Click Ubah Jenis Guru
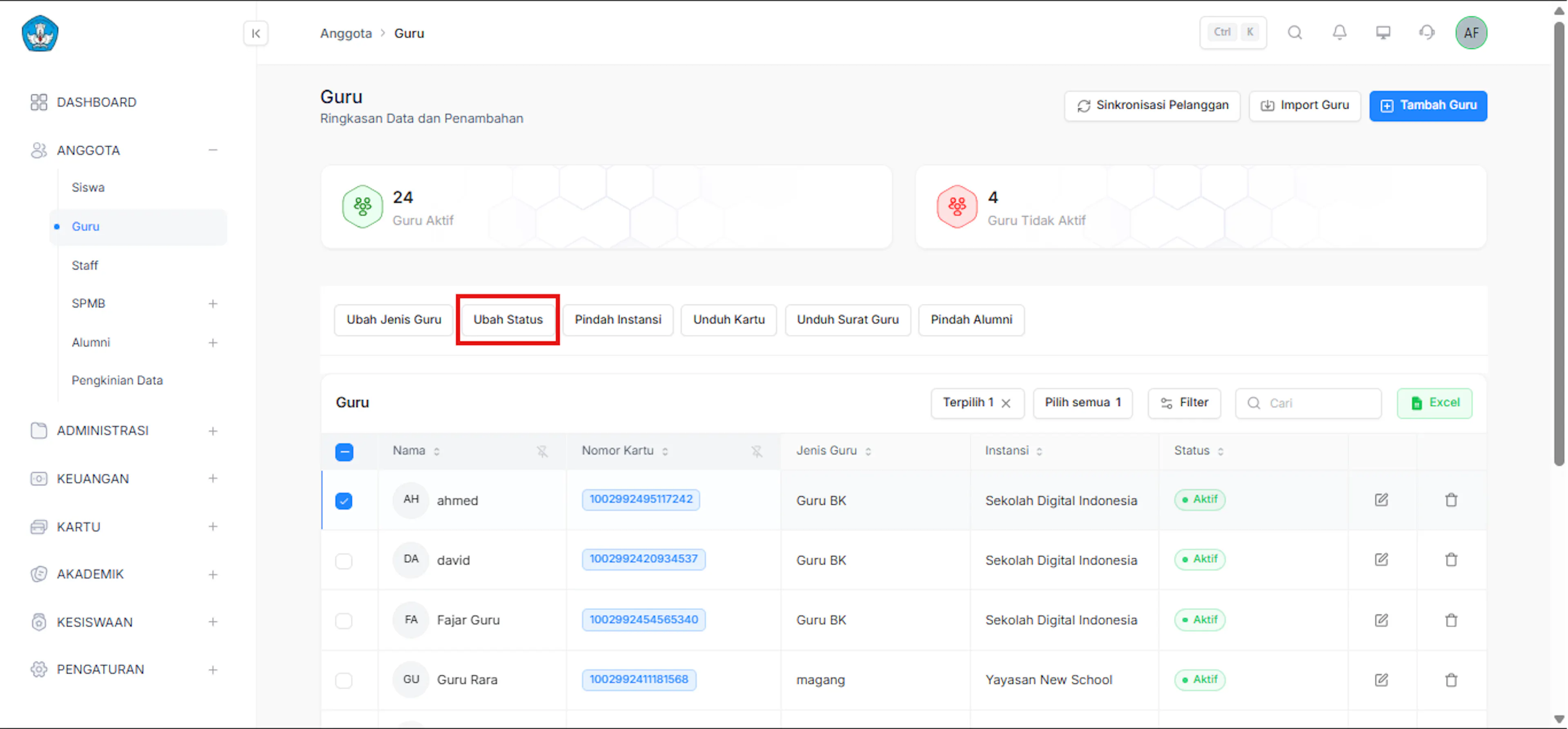 point(394,320)
